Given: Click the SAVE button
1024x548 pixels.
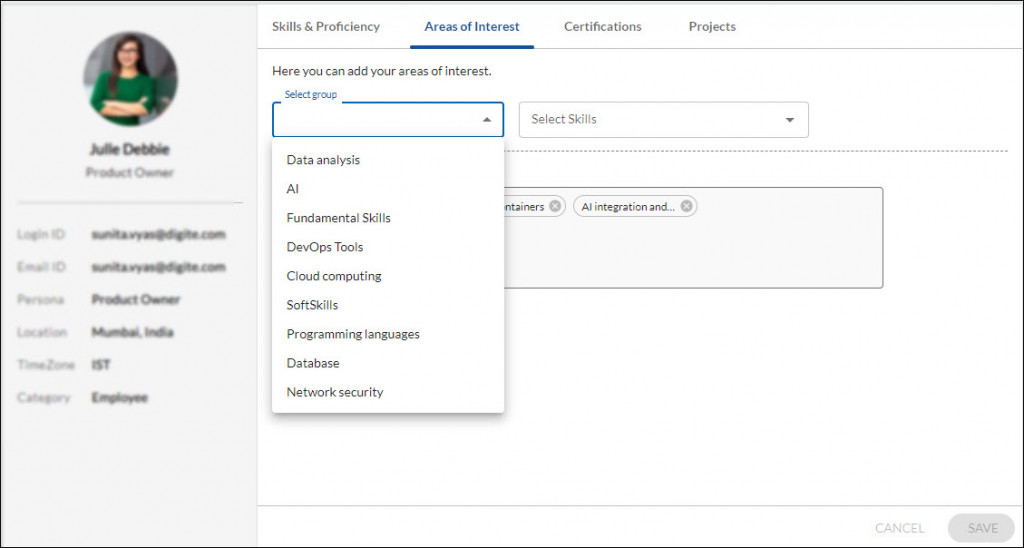Looking at the screenshot, I should [982, 528].
